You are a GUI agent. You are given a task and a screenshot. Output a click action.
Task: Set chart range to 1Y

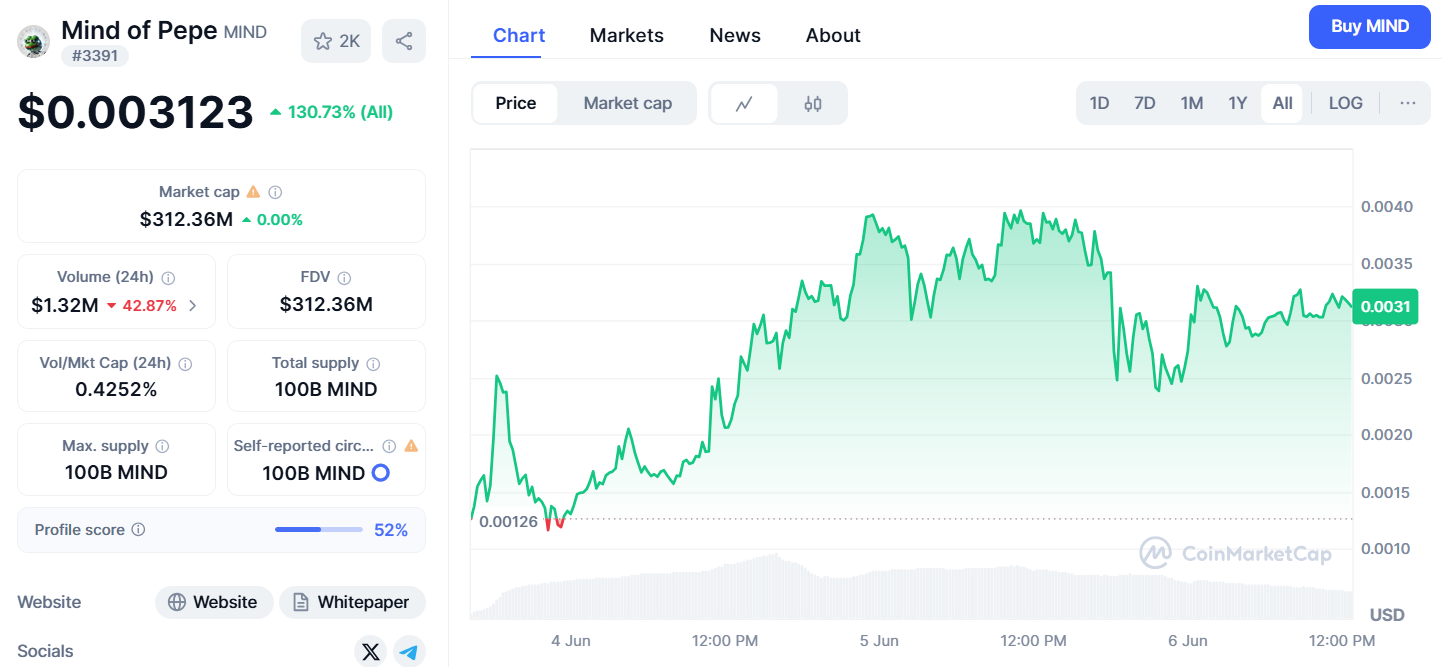pos(1238,103)
